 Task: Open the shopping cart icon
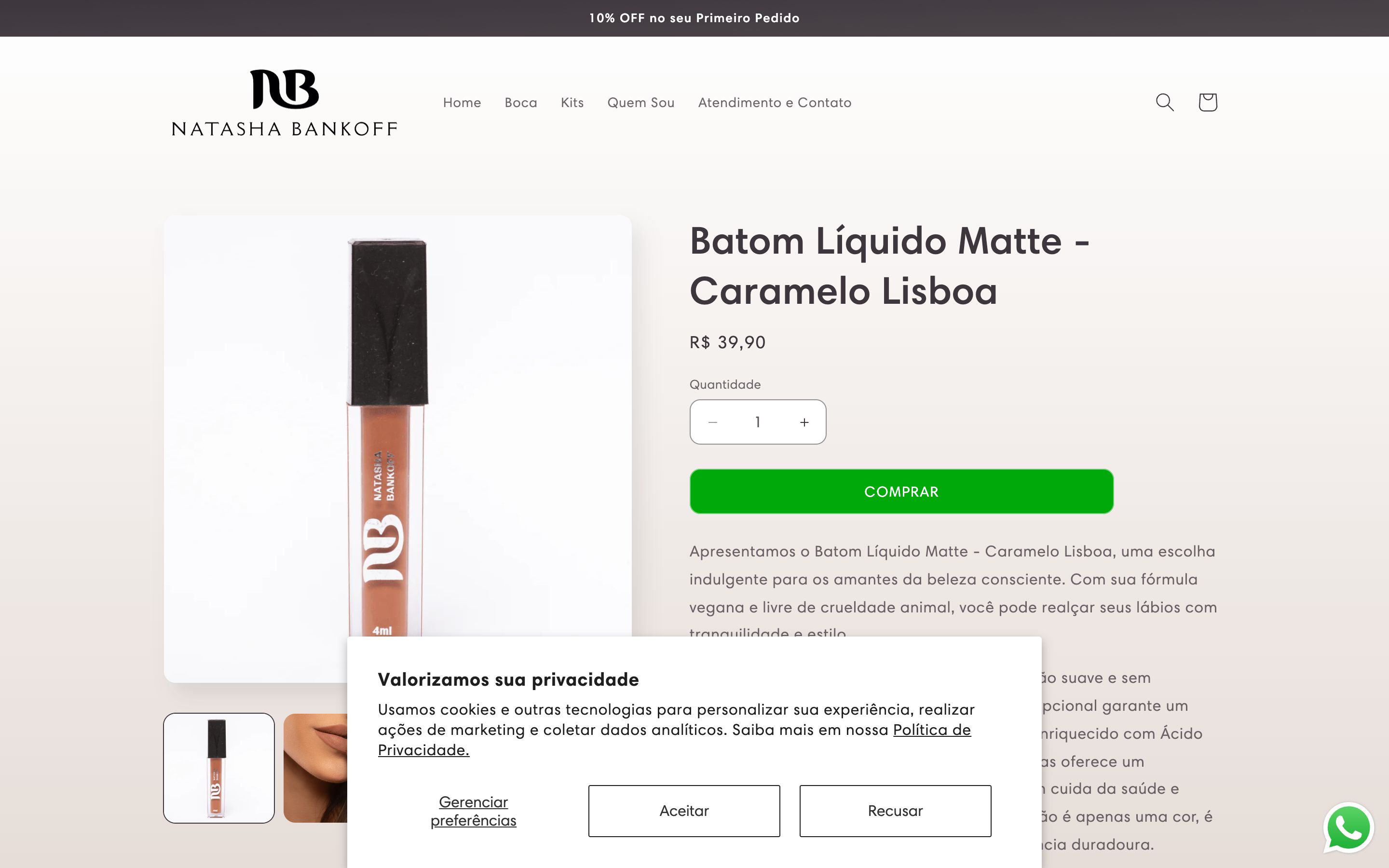pos(1208,102)
